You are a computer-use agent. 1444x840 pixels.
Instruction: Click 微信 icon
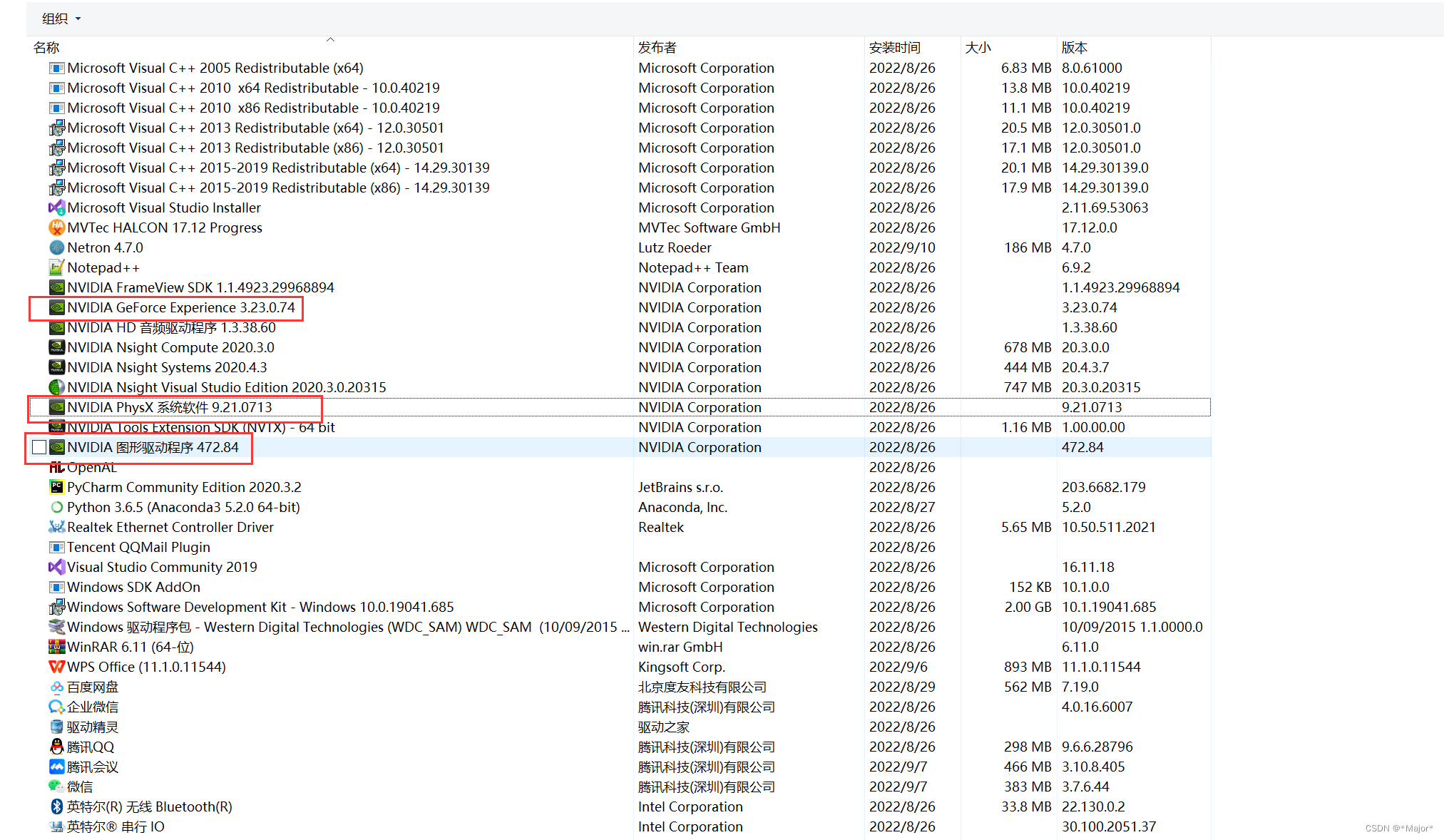click(x=56, y=787)
